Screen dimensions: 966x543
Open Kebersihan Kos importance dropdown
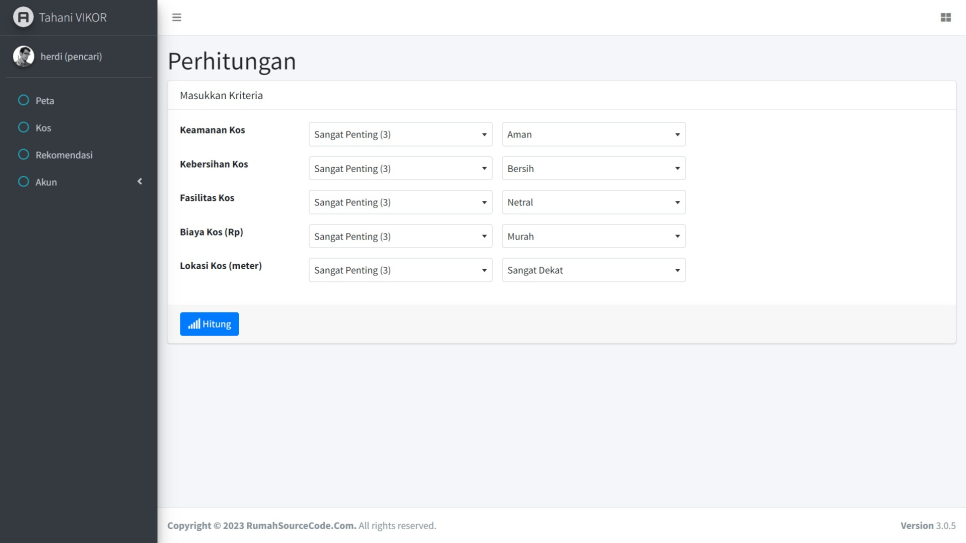(400, 168)
